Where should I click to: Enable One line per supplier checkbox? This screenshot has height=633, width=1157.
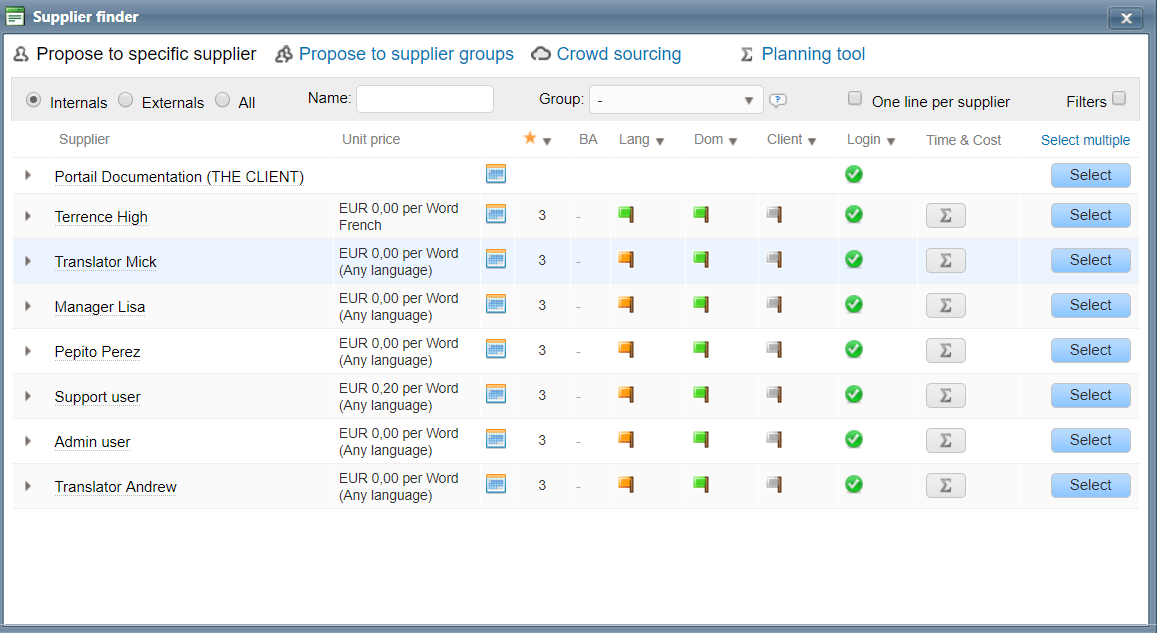[855, 99]
